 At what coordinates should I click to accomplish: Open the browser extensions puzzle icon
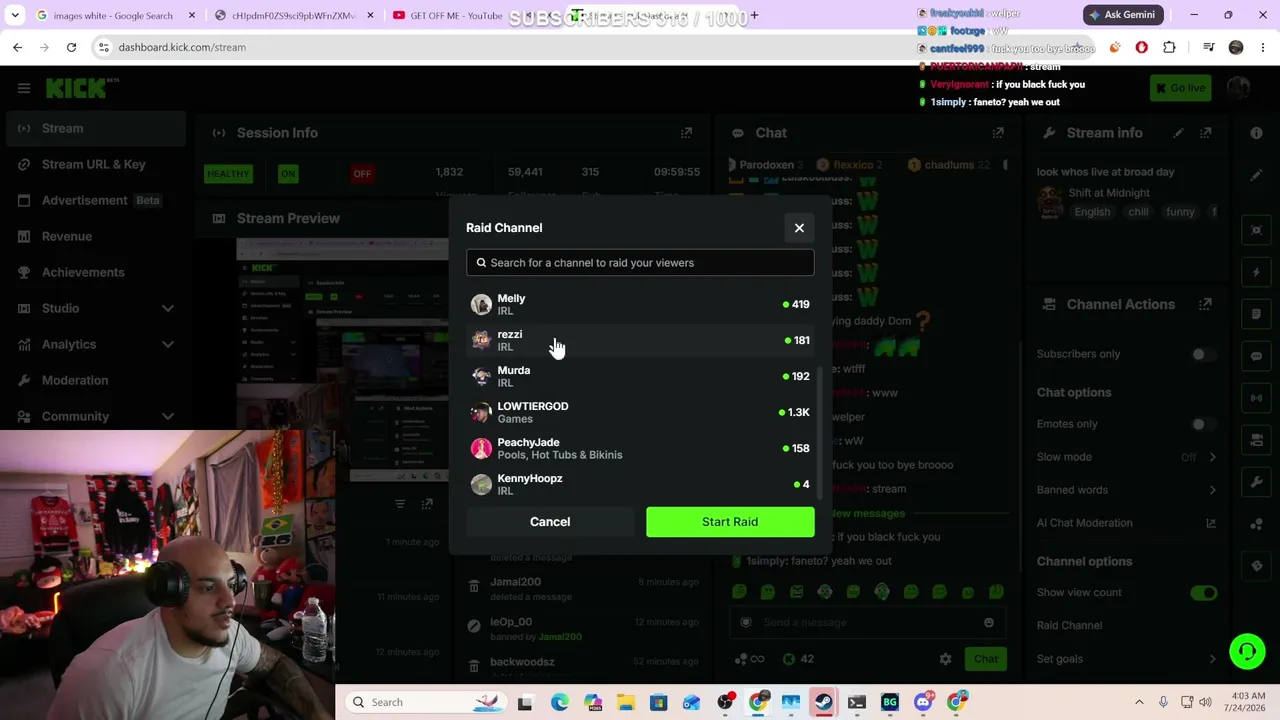pyautogui.click(x=1169, y=47)
